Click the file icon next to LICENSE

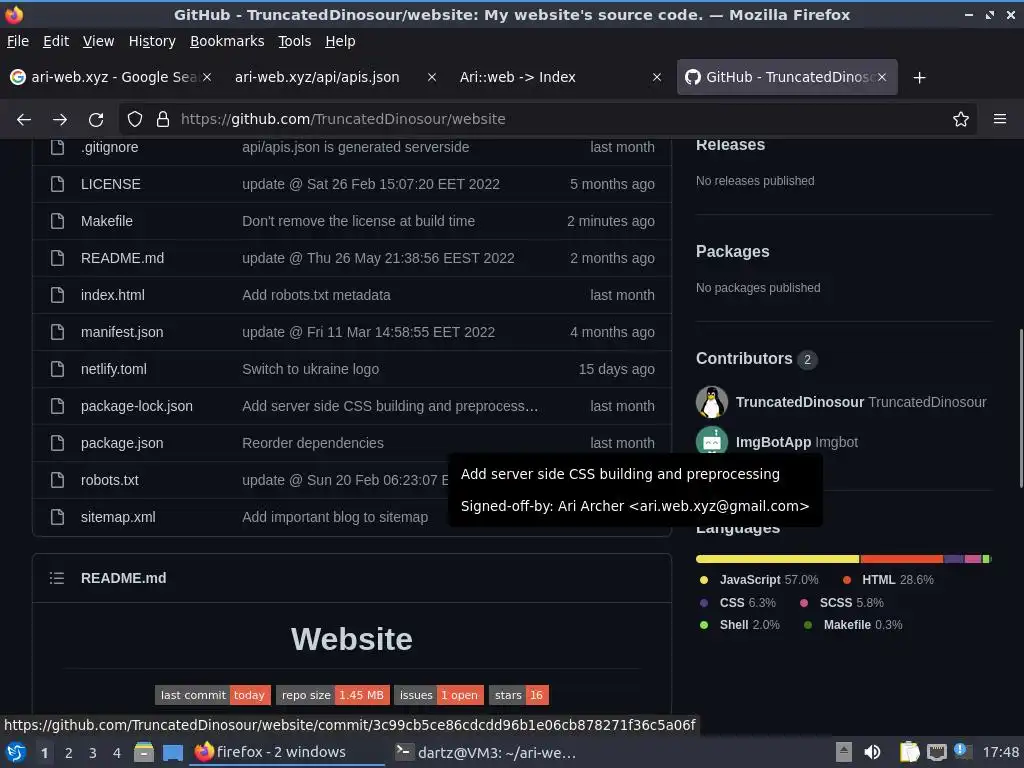point(57,184)
